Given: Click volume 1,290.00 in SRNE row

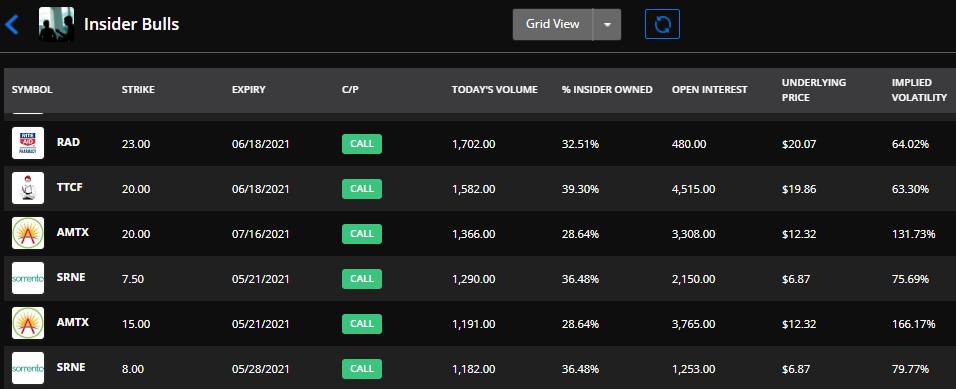Looking at the screenshot, I should (474, 279).
